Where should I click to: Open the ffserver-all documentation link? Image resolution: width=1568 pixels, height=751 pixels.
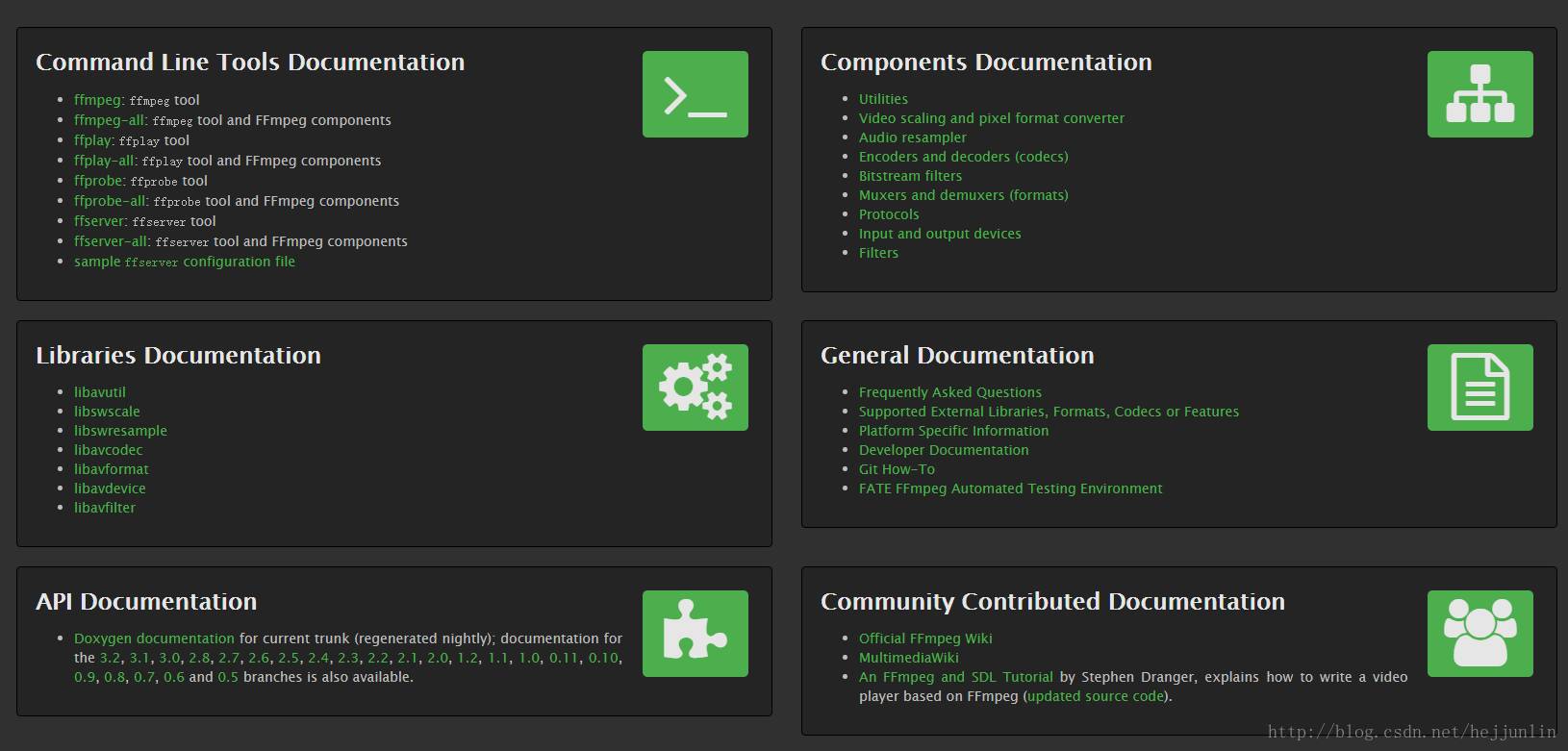pos(111,241)
